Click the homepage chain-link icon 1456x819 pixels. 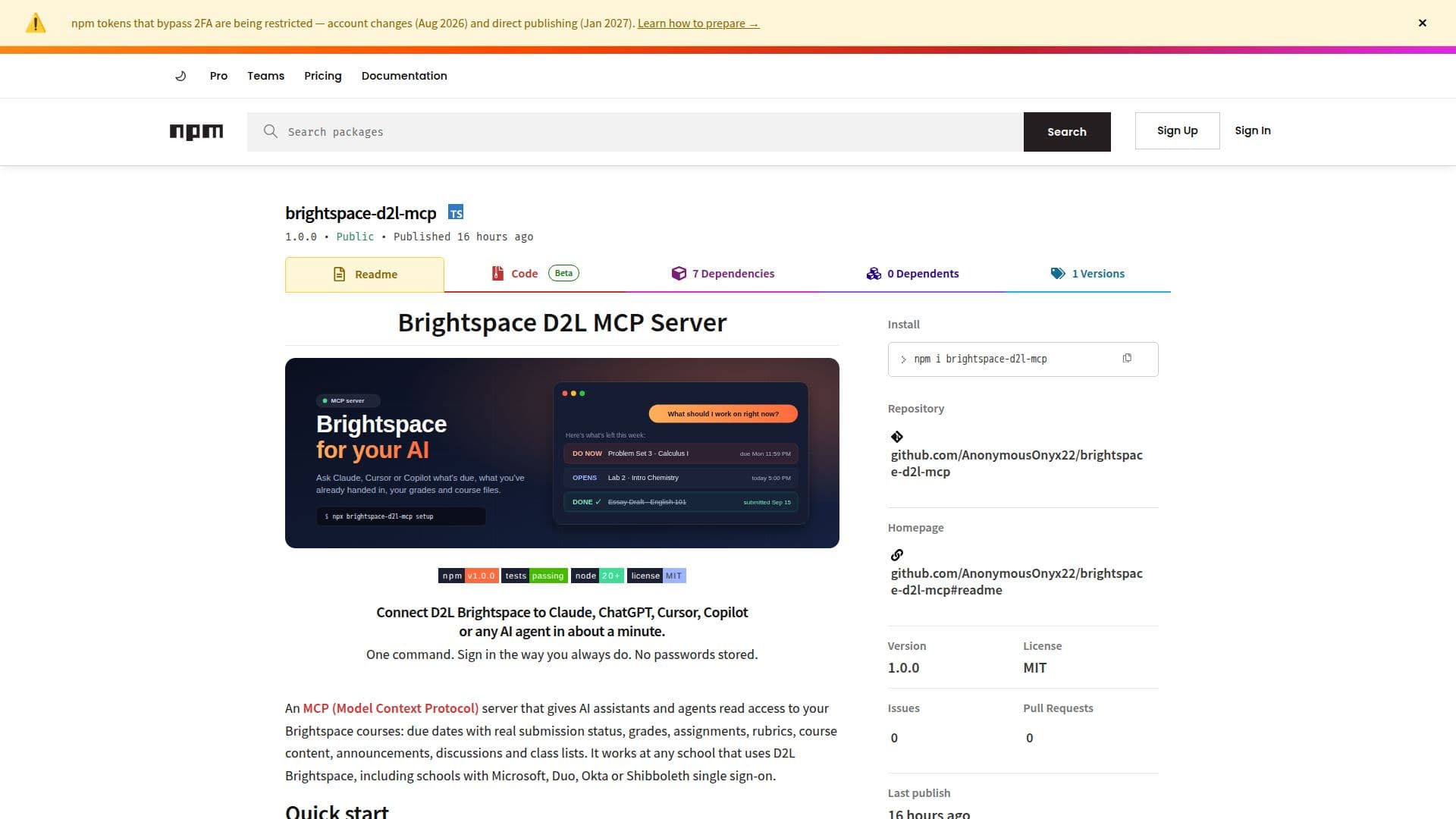tap(897, 555)
